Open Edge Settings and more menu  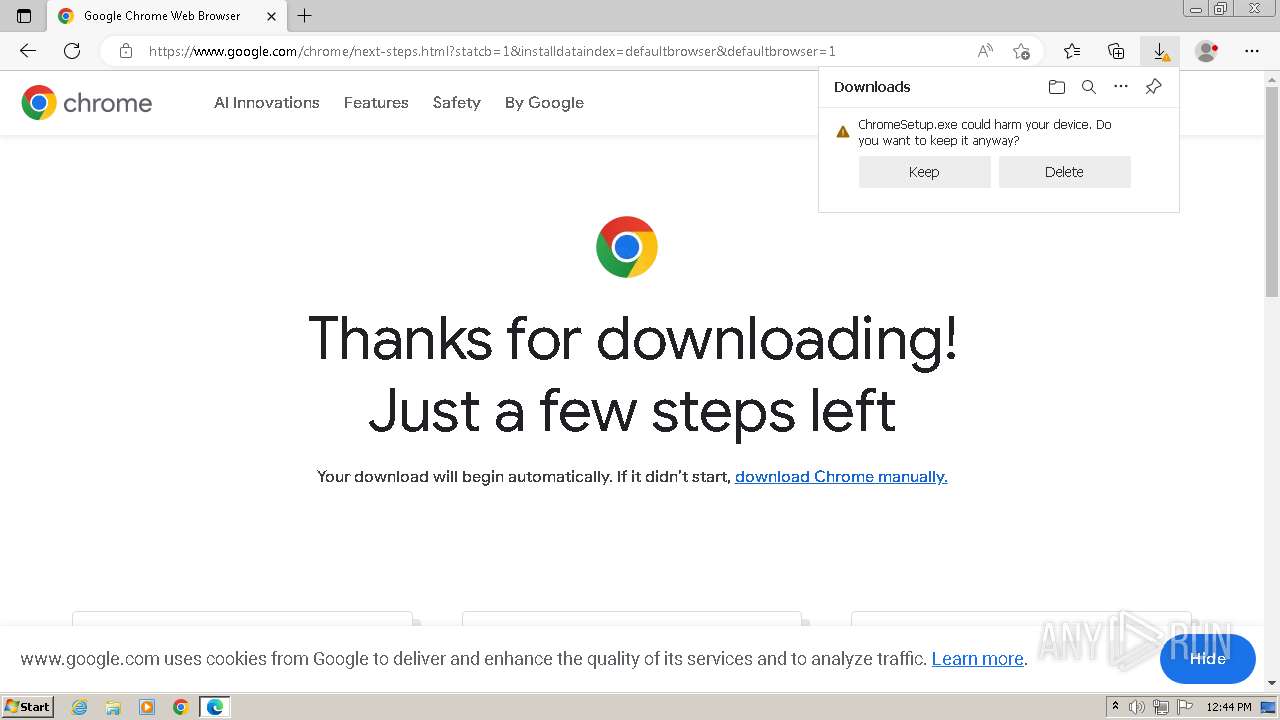(1252, 51)
